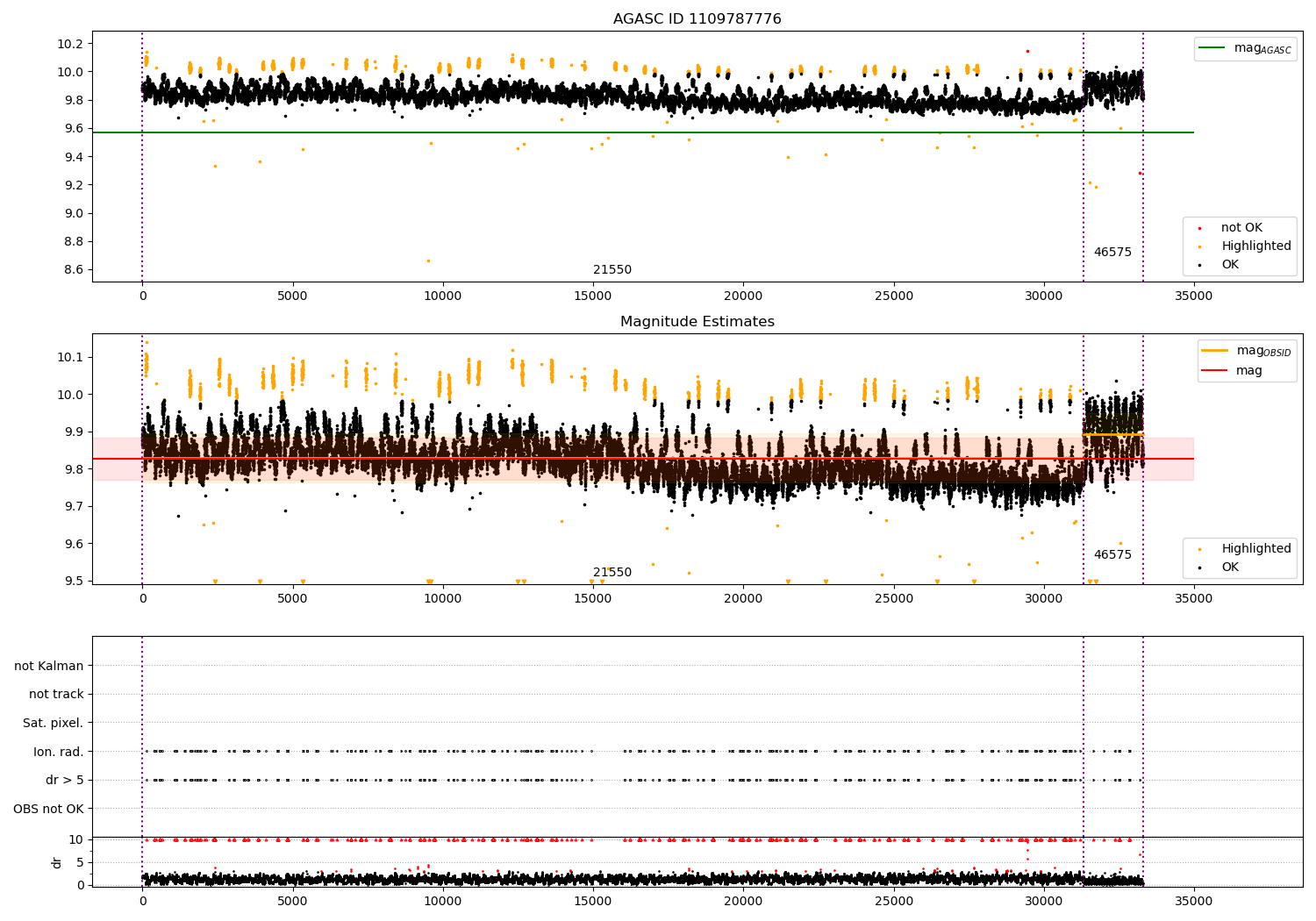Select the 'Magnitude Estimates' title
The height and width of the screenshot is (921, 1316).
pos(697,322)
